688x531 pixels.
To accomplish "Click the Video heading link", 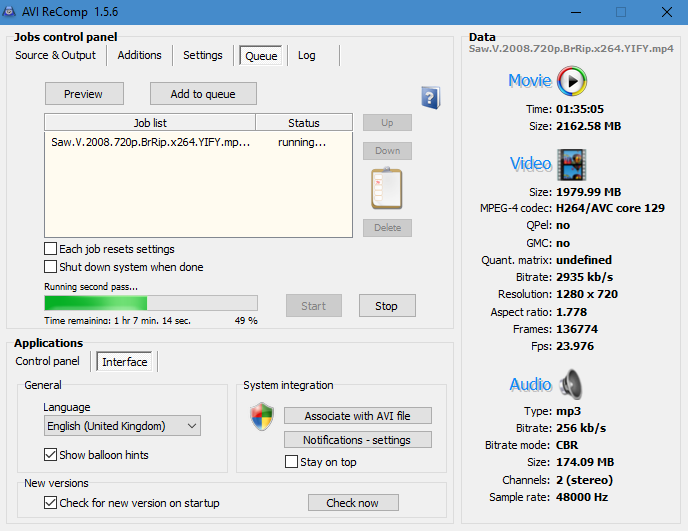I will point(530,164).
